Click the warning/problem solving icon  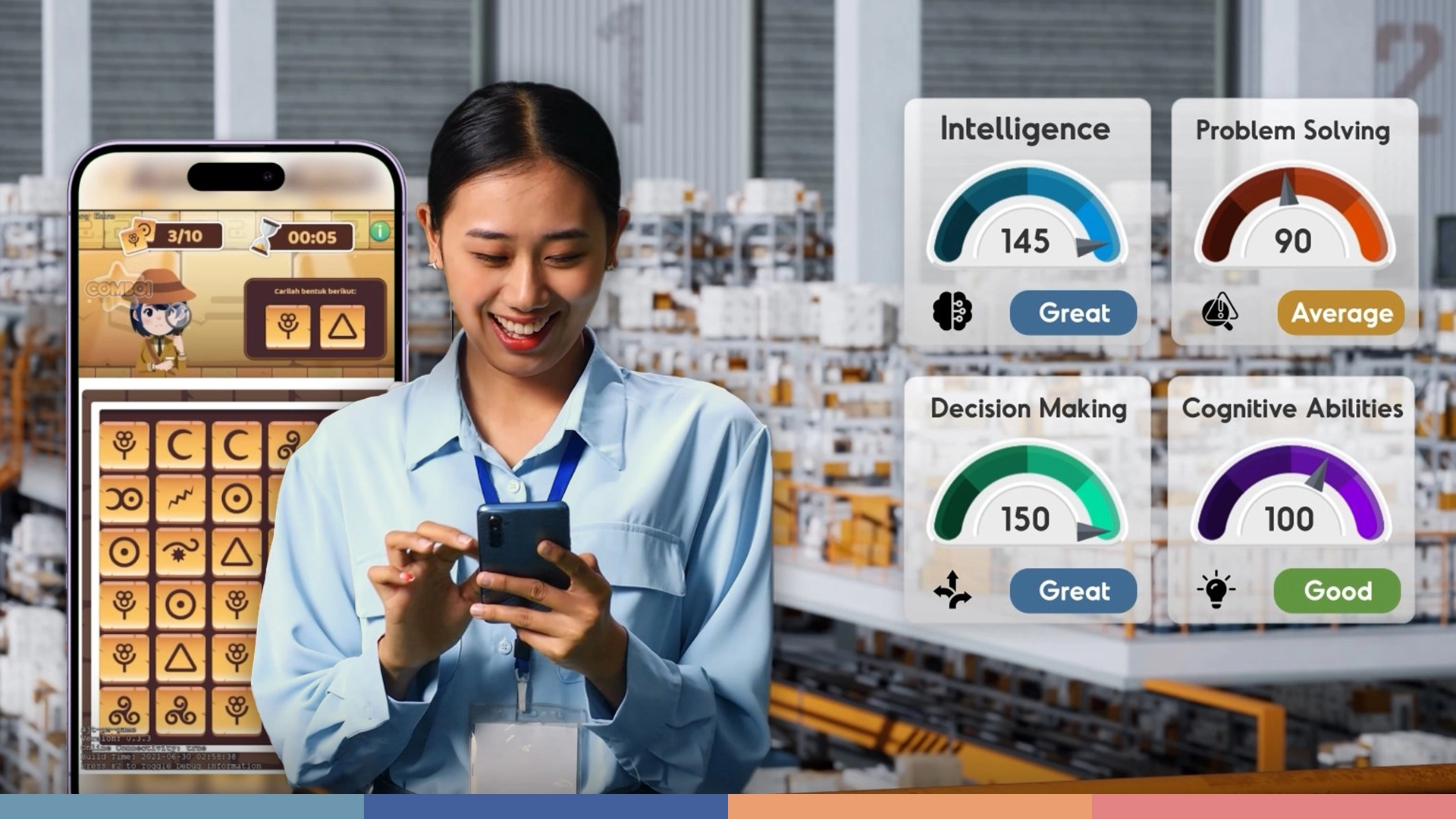1219,312
